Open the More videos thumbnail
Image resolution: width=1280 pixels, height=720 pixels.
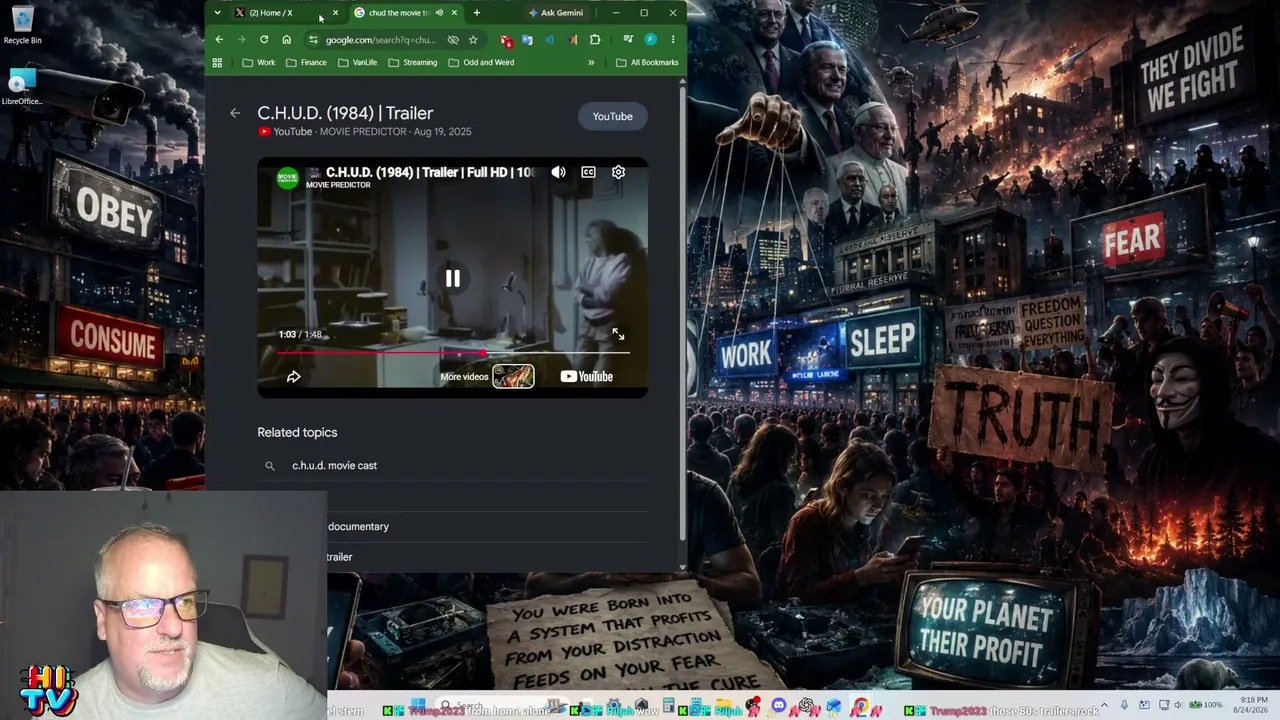pos(513,376)
